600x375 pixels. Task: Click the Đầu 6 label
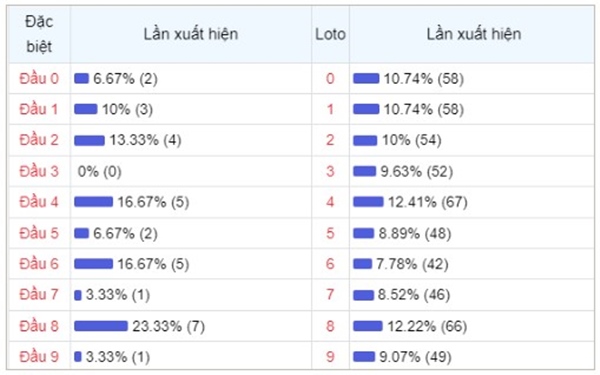[39, 264]
